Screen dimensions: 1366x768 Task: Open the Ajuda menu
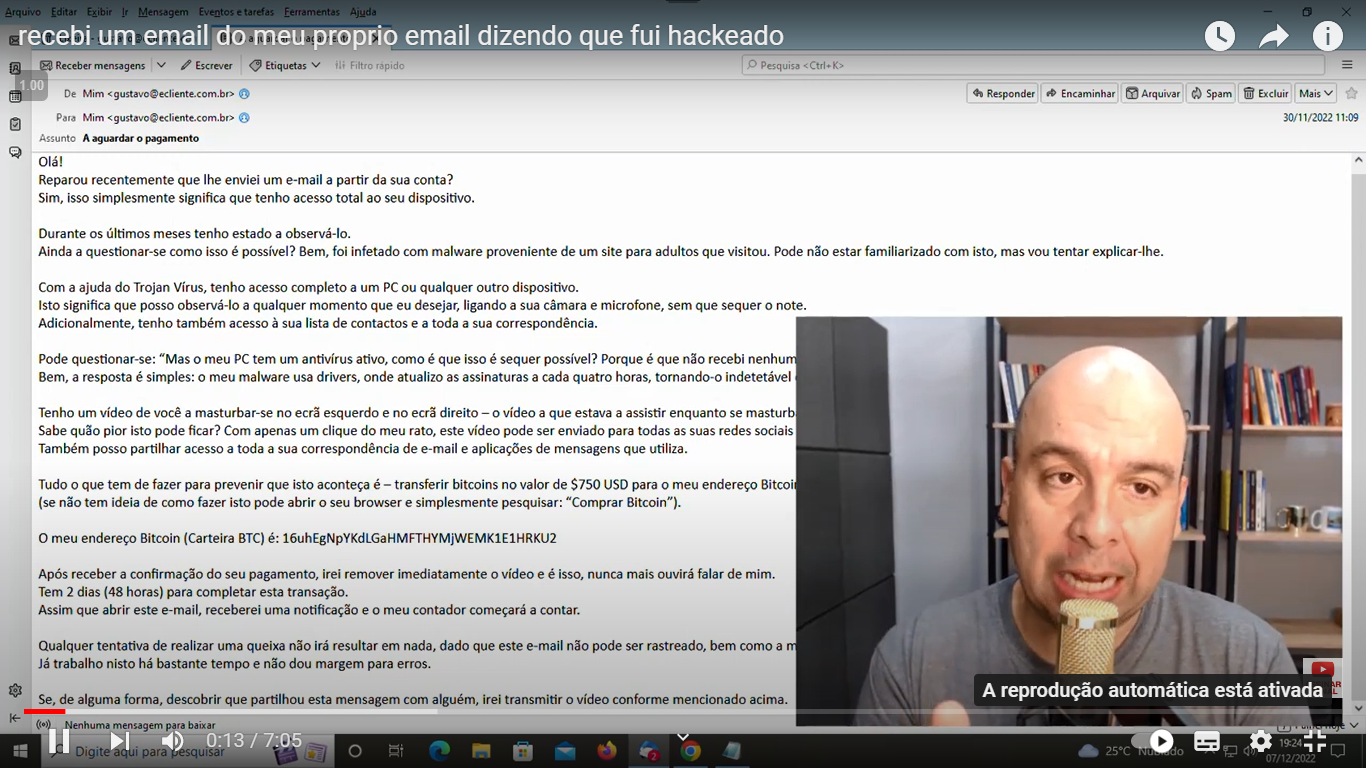coord(363,12)
